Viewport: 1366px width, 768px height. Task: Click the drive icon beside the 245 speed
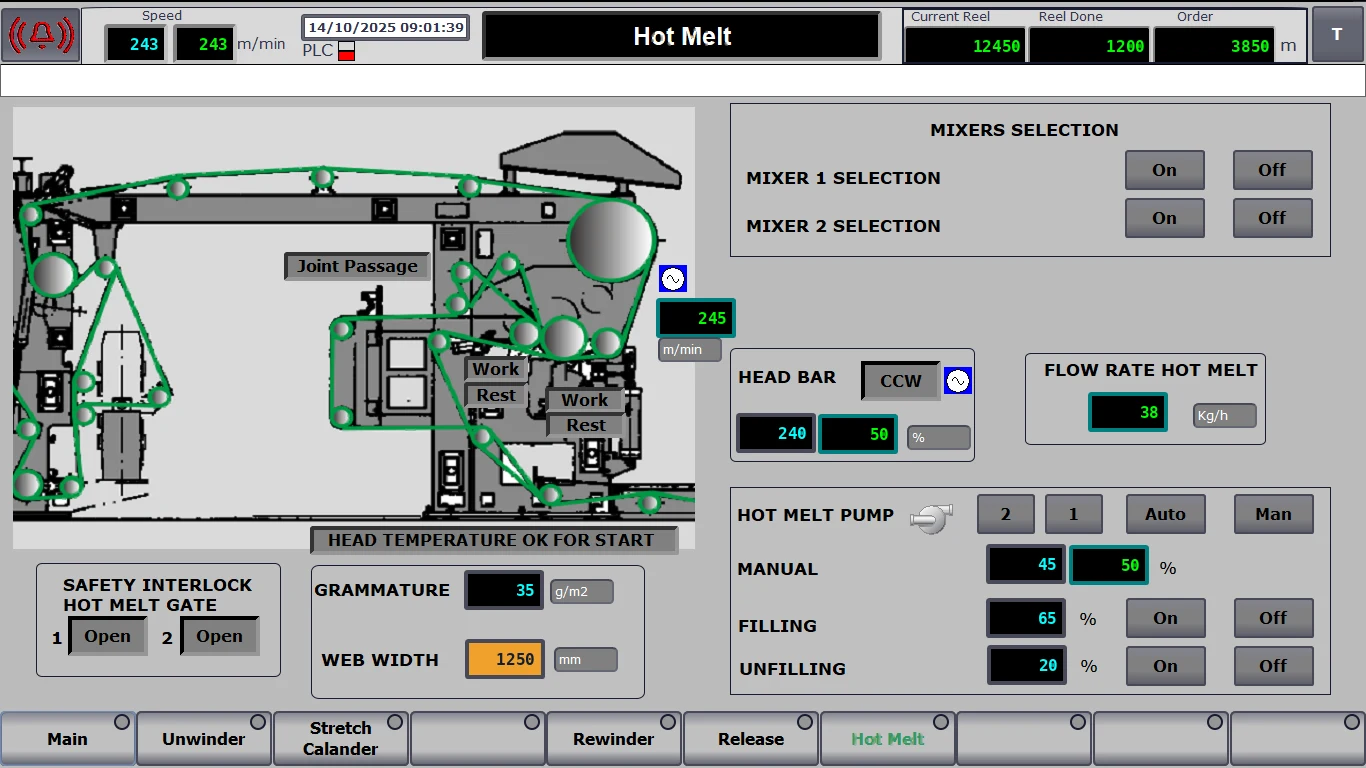tap(673, 279)
